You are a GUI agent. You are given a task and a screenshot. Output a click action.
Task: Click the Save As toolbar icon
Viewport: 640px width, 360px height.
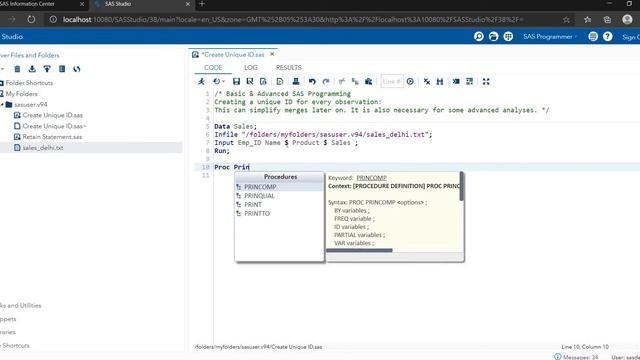(x=250, y=81)
